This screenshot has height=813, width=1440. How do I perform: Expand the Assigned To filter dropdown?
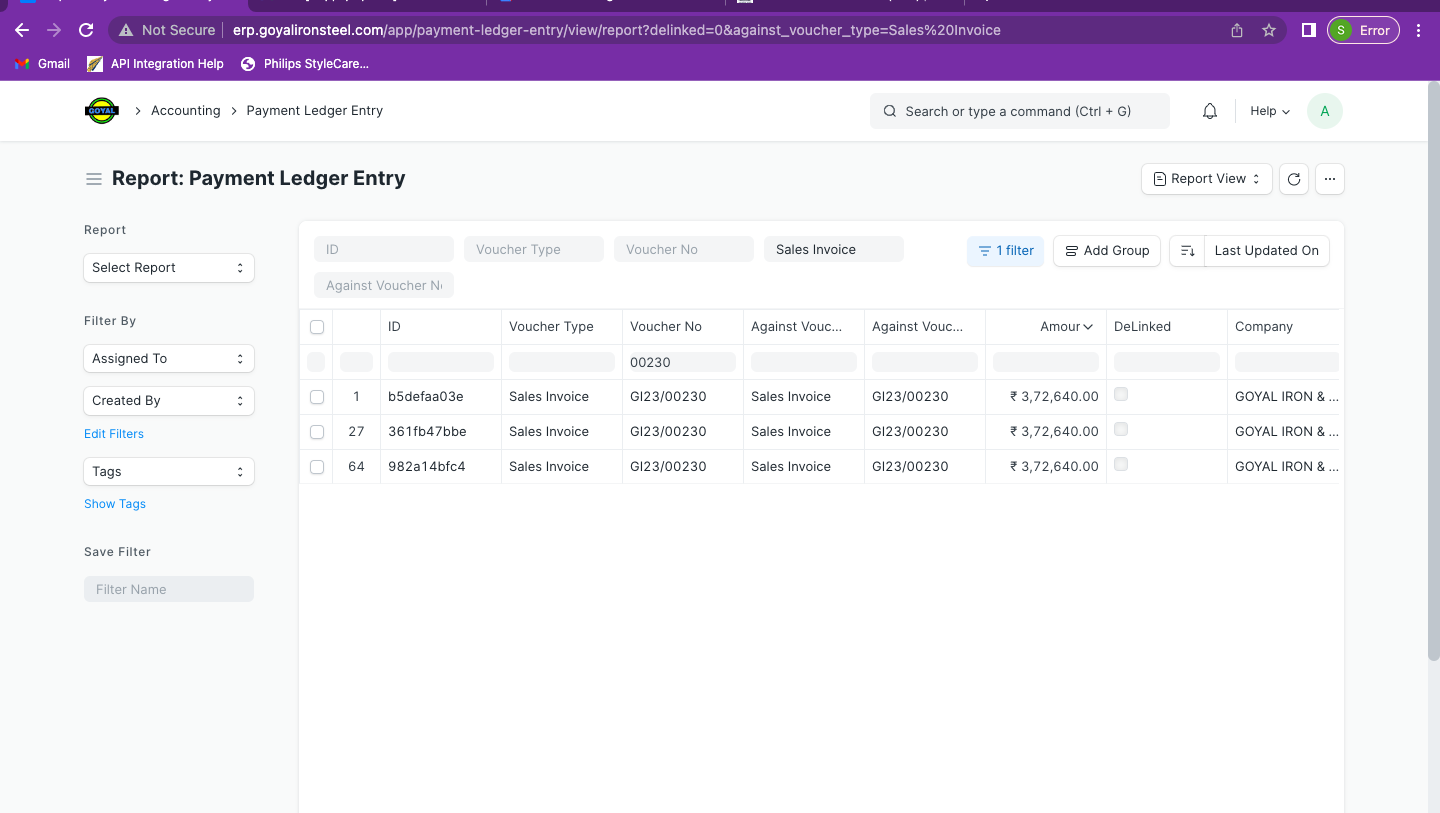(168, 358)
